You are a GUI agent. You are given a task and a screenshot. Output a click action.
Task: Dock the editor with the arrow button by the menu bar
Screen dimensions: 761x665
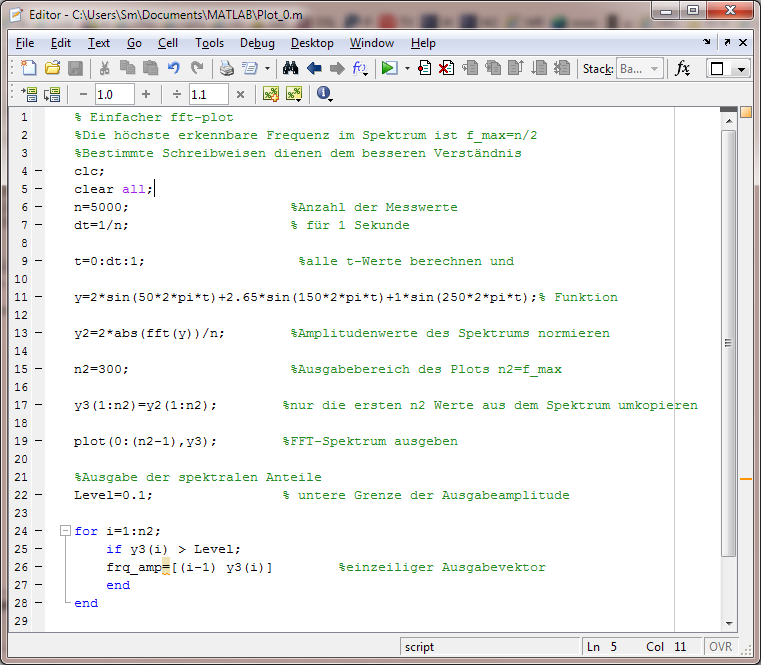tap(707, 42)
